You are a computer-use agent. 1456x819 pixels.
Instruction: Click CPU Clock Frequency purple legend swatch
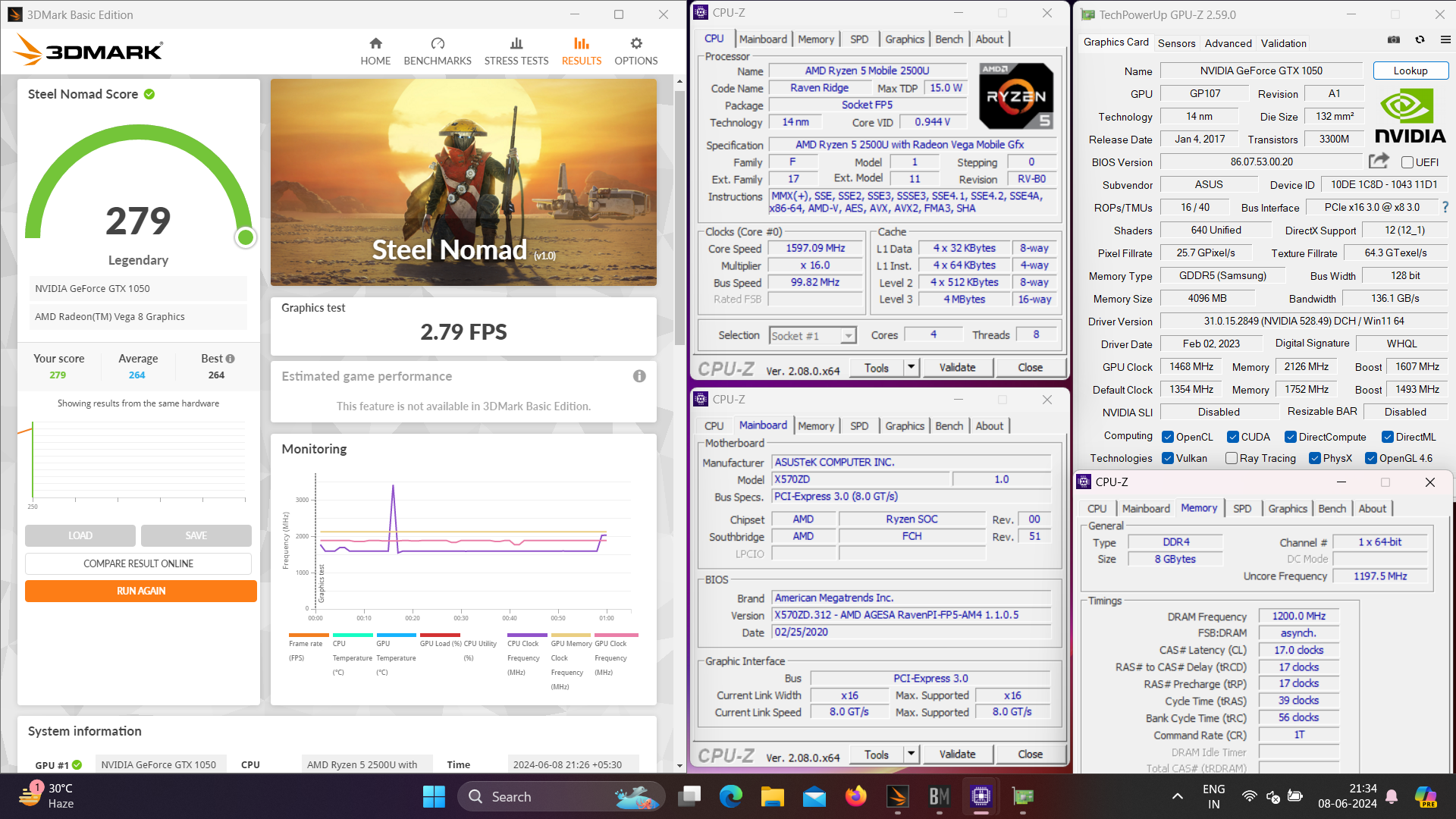[x=527, y=635]
